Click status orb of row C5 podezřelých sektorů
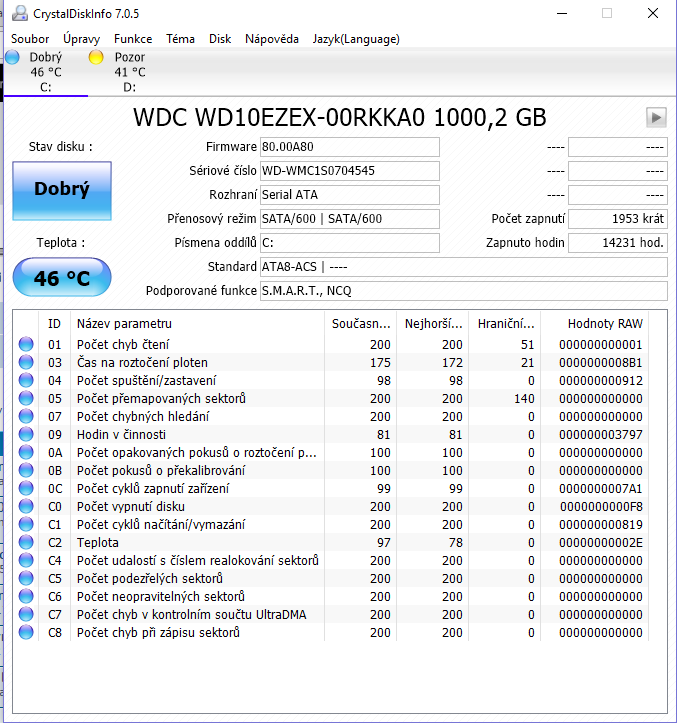This screenshot has height=723, width=677. point(26,578)
